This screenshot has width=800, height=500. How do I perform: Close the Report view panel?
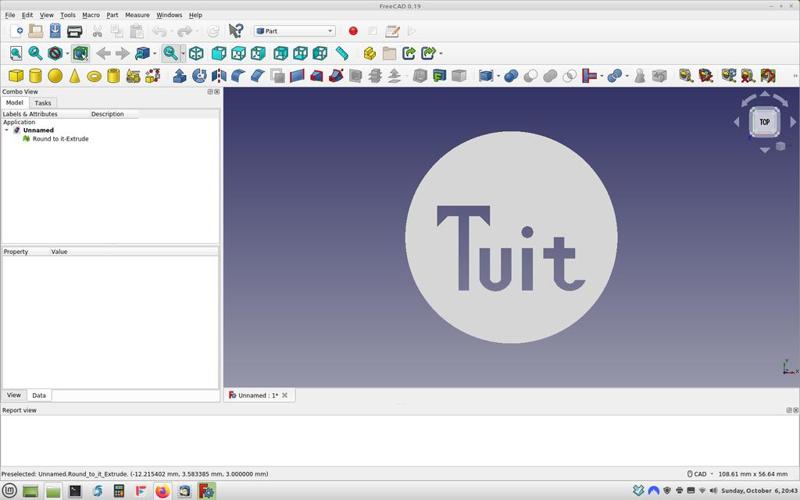coord(795,410)
